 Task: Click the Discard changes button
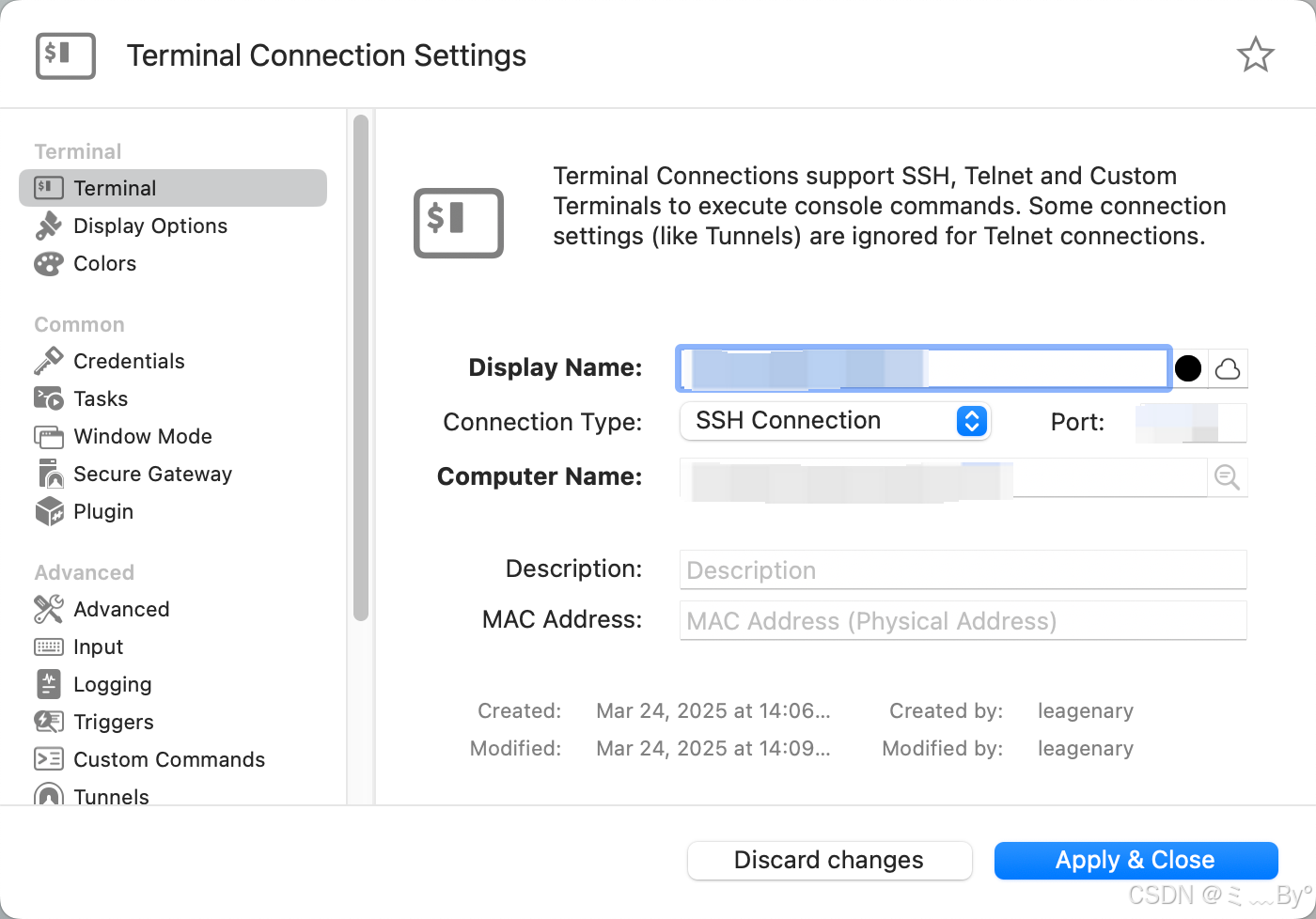click(x=829, y=860)
